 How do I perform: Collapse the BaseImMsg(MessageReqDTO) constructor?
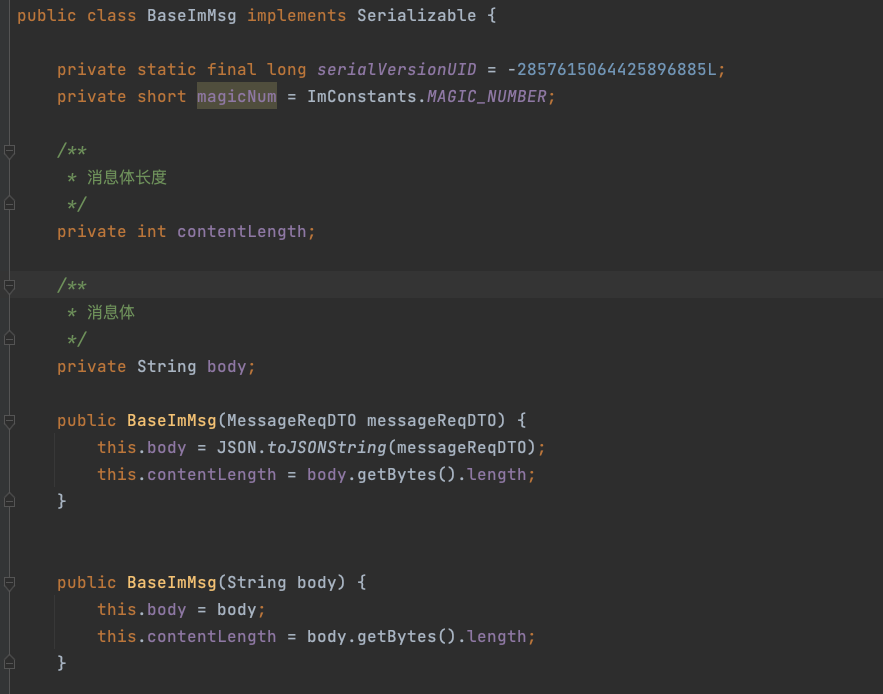pyautogui.click(x=10, y=421)
